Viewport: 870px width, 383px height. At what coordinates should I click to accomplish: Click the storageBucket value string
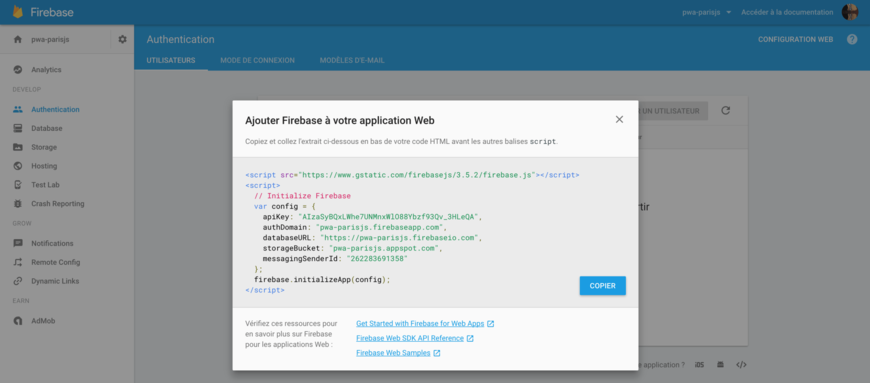click(385, 248)
